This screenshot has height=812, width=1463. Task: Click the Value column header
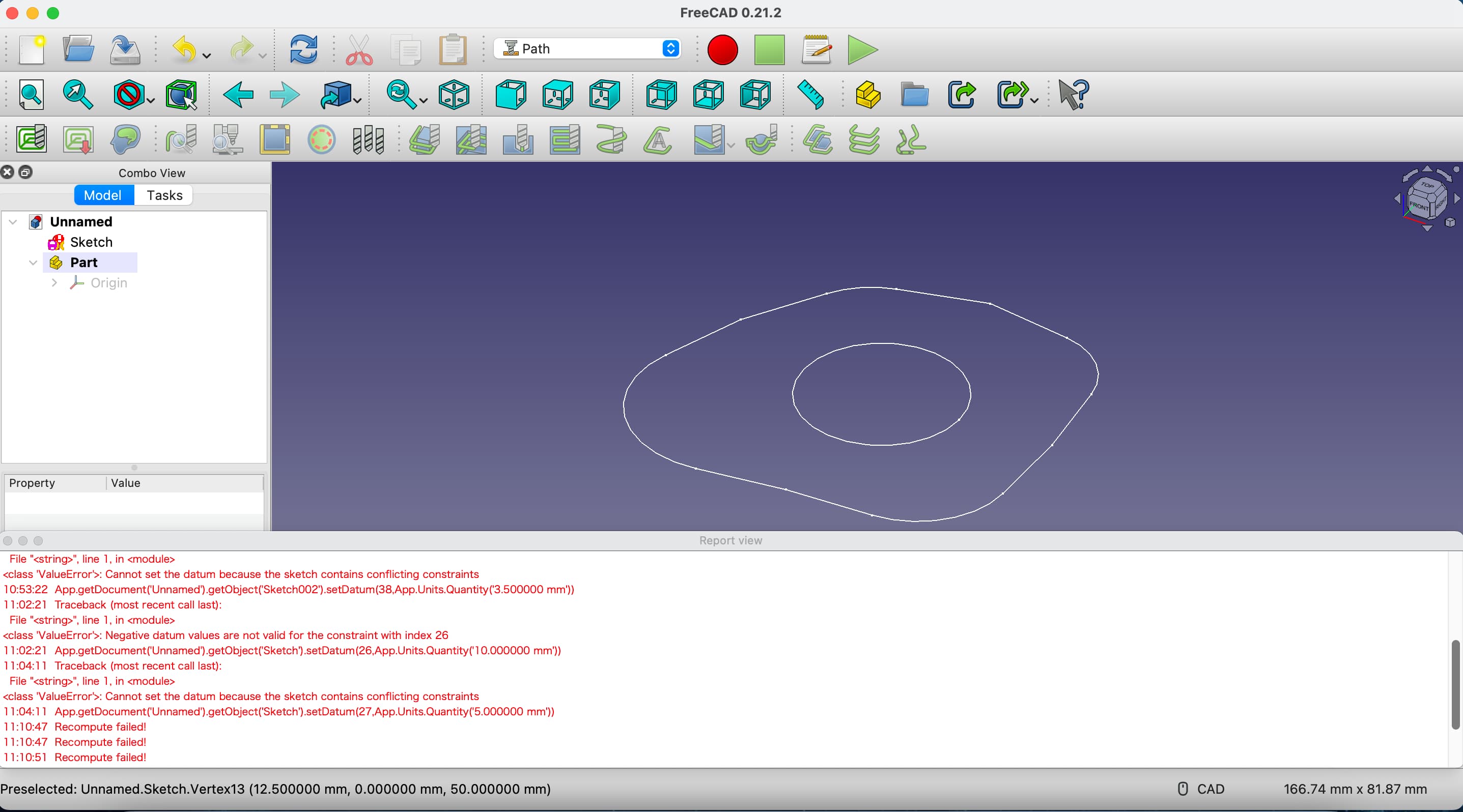pos(126,483)
